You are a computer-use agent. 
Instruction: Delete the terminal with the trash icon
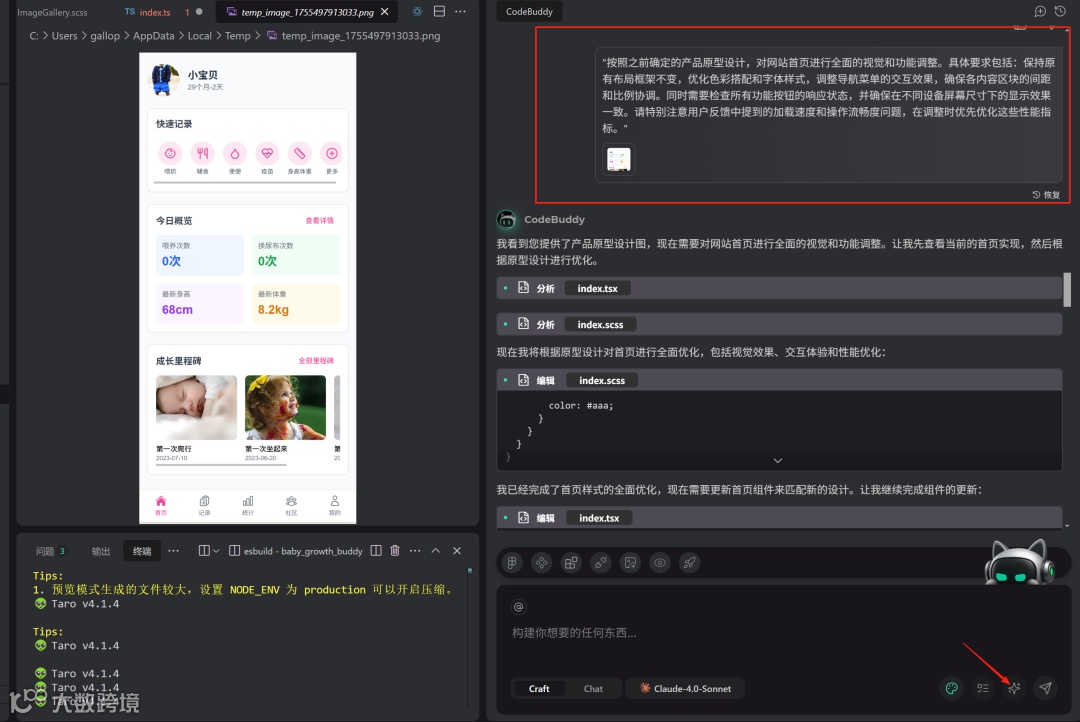tap(395, 550)
